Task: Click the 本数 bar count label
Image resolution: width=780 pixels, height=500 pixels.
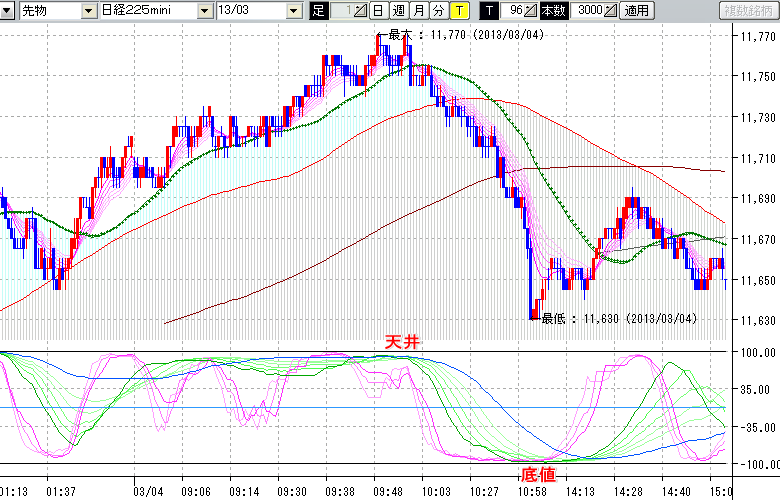Action: (552, 11)
